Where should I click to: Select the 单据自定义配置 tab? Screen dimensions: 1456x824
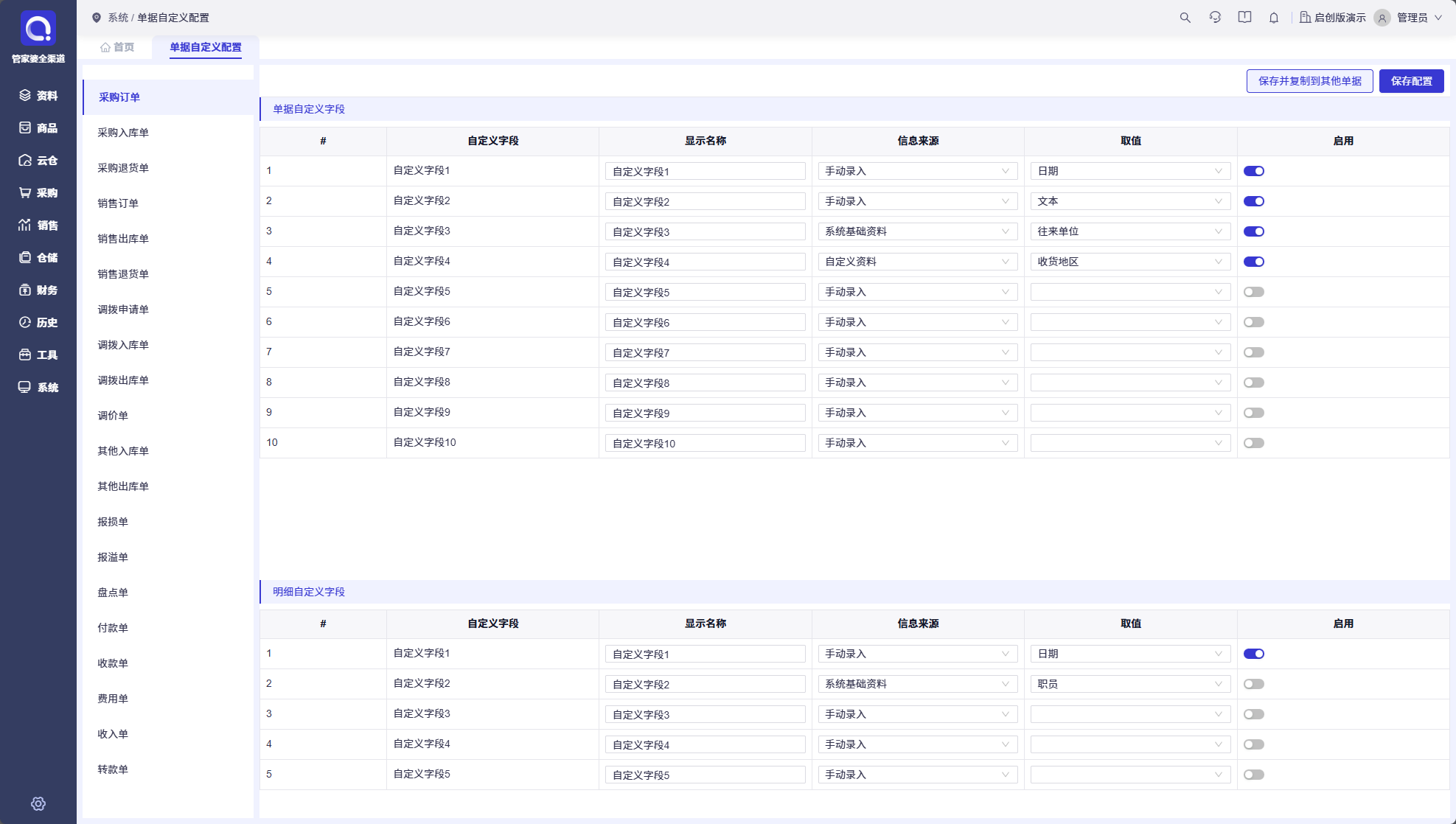(206, 47)
